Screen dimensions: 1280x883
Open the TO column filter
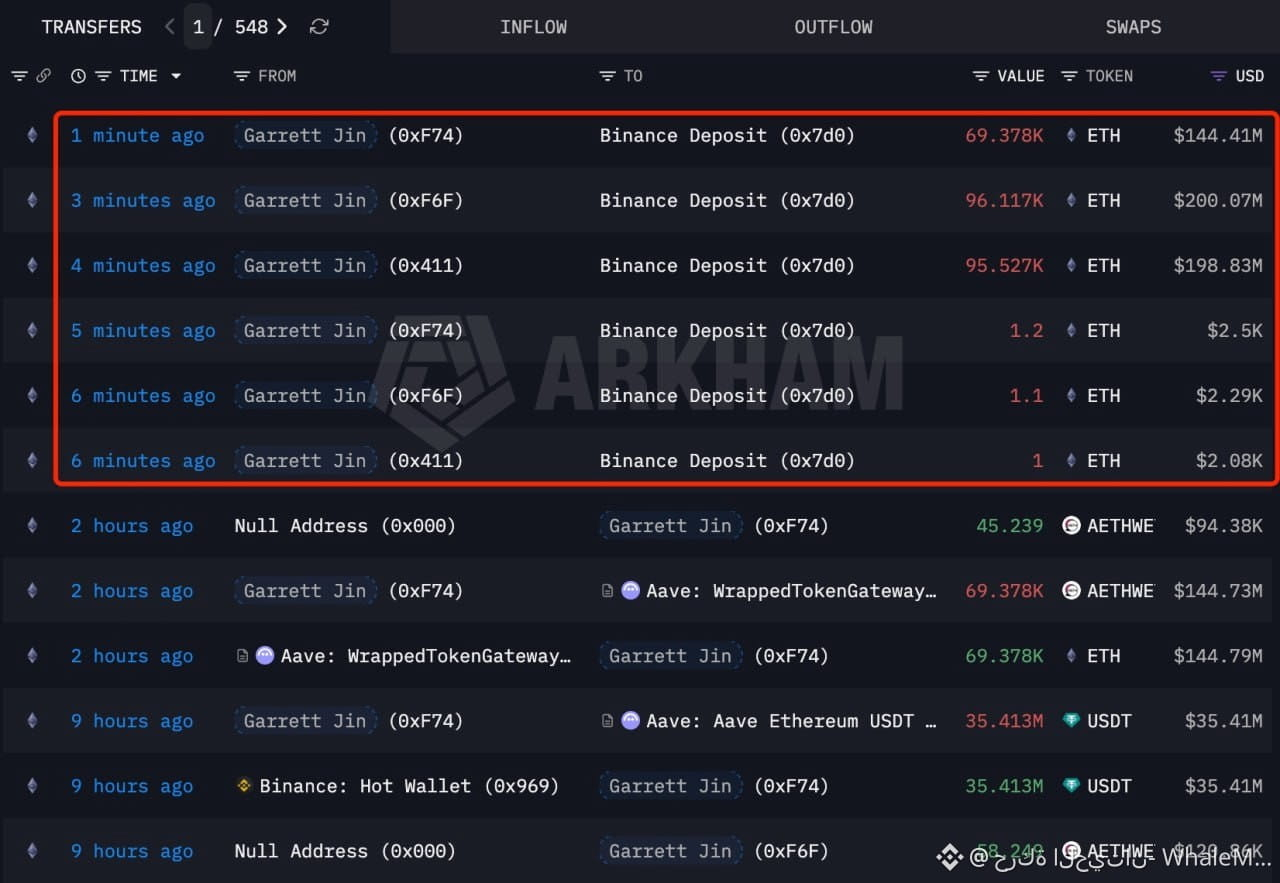(x=607, y=76)
